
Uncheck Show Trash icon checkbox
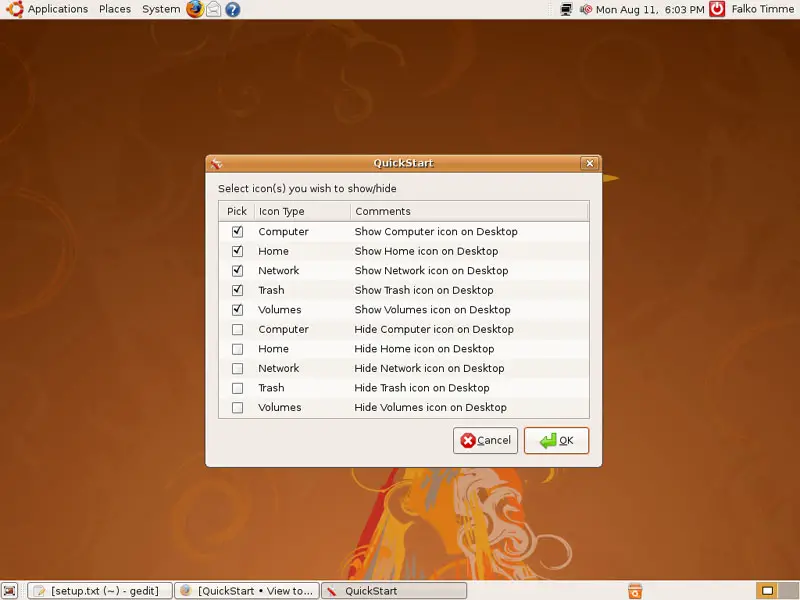(237, 290)
